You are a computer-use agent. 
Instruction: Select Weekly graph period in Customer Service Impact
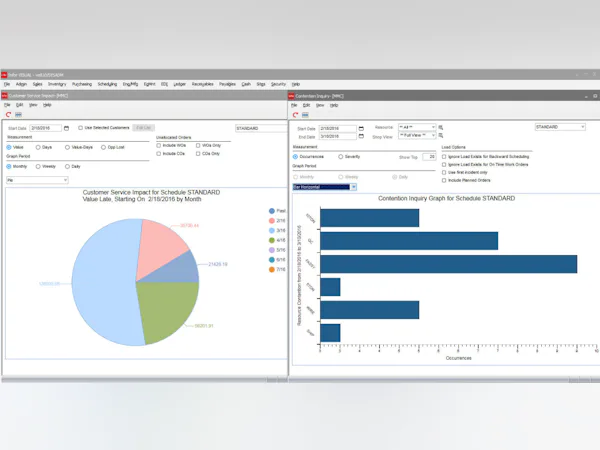(x=38, y=166)
